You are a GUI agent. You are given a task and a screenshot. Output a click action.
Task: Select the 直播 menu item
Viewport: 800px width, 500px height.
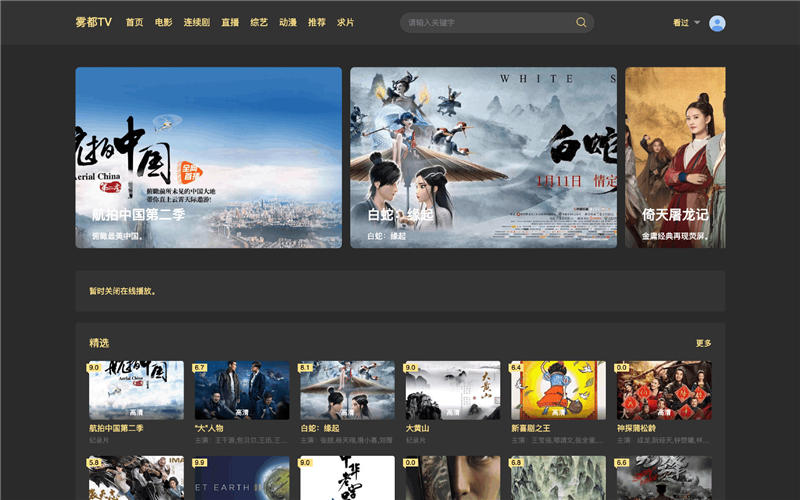tap(230, 22)
